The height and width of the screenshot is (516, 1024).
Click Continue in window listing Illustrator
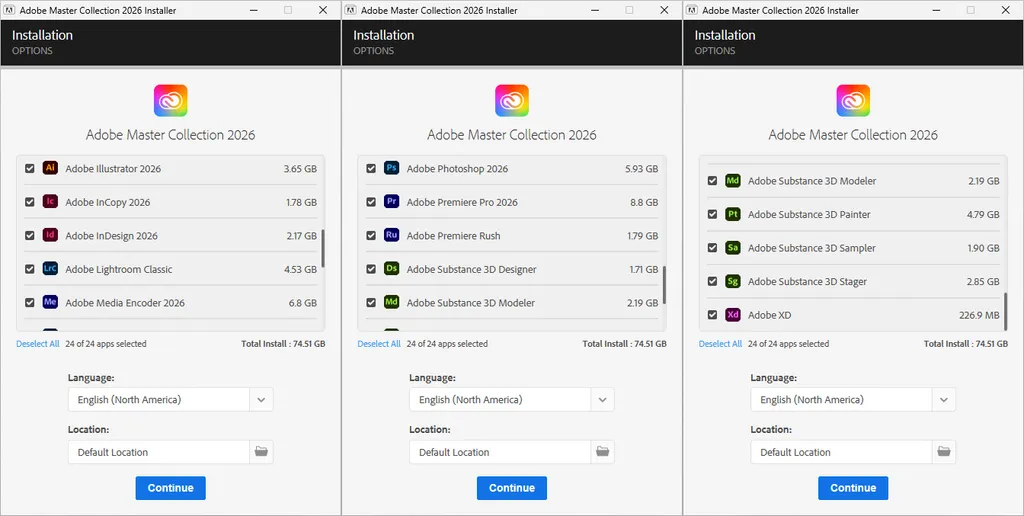pyautogui.click(x=170, y=488)
